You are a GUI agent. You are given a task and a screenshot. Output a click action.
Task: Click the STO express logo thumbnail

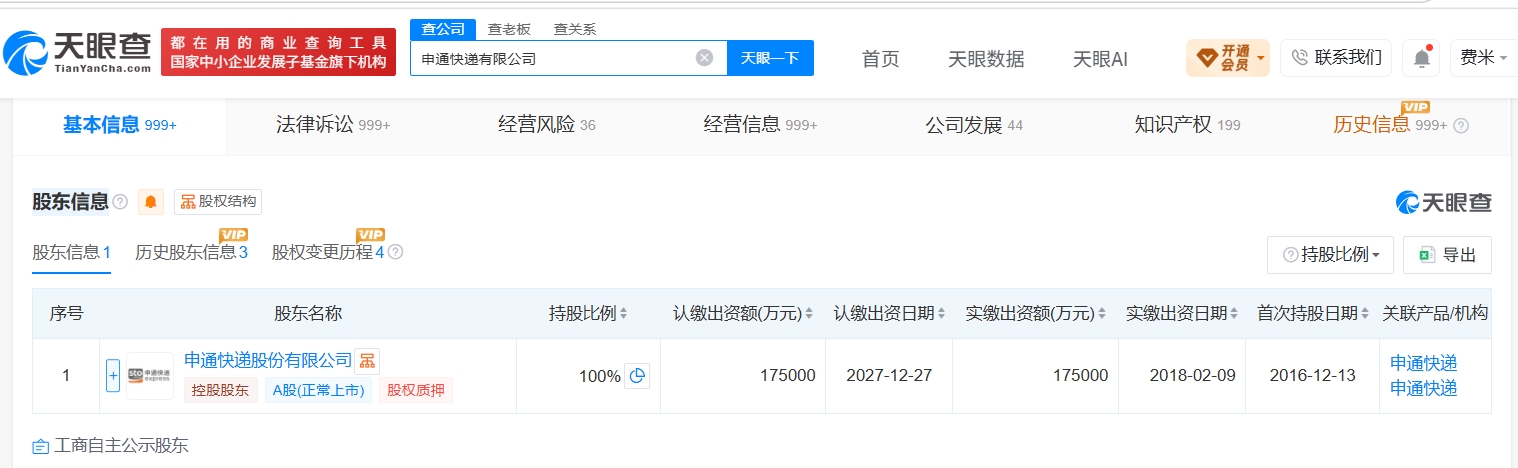(149, 376)
